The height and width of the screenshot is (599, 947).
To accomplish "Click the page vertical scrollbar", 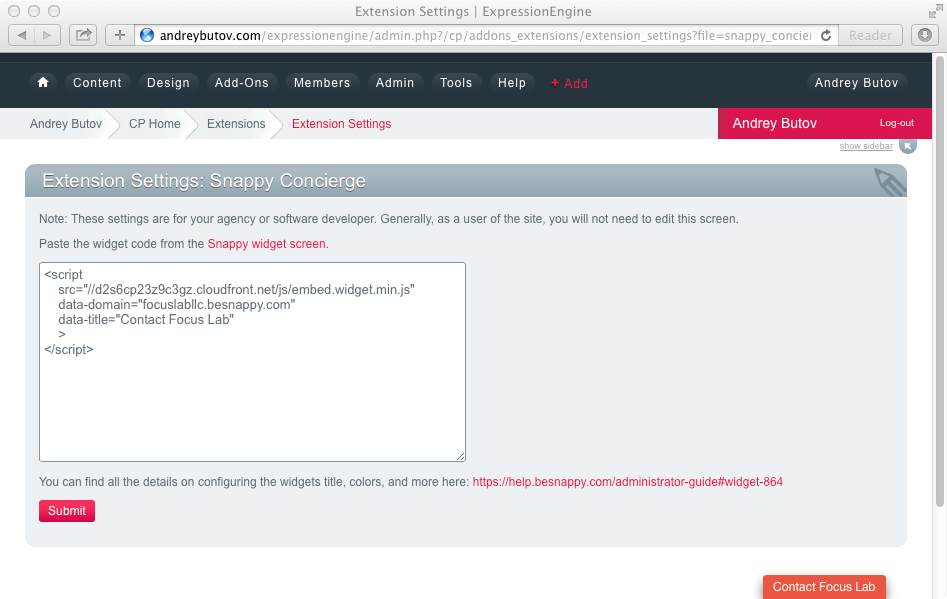I will pyautogui.click(x=940, y=281).
